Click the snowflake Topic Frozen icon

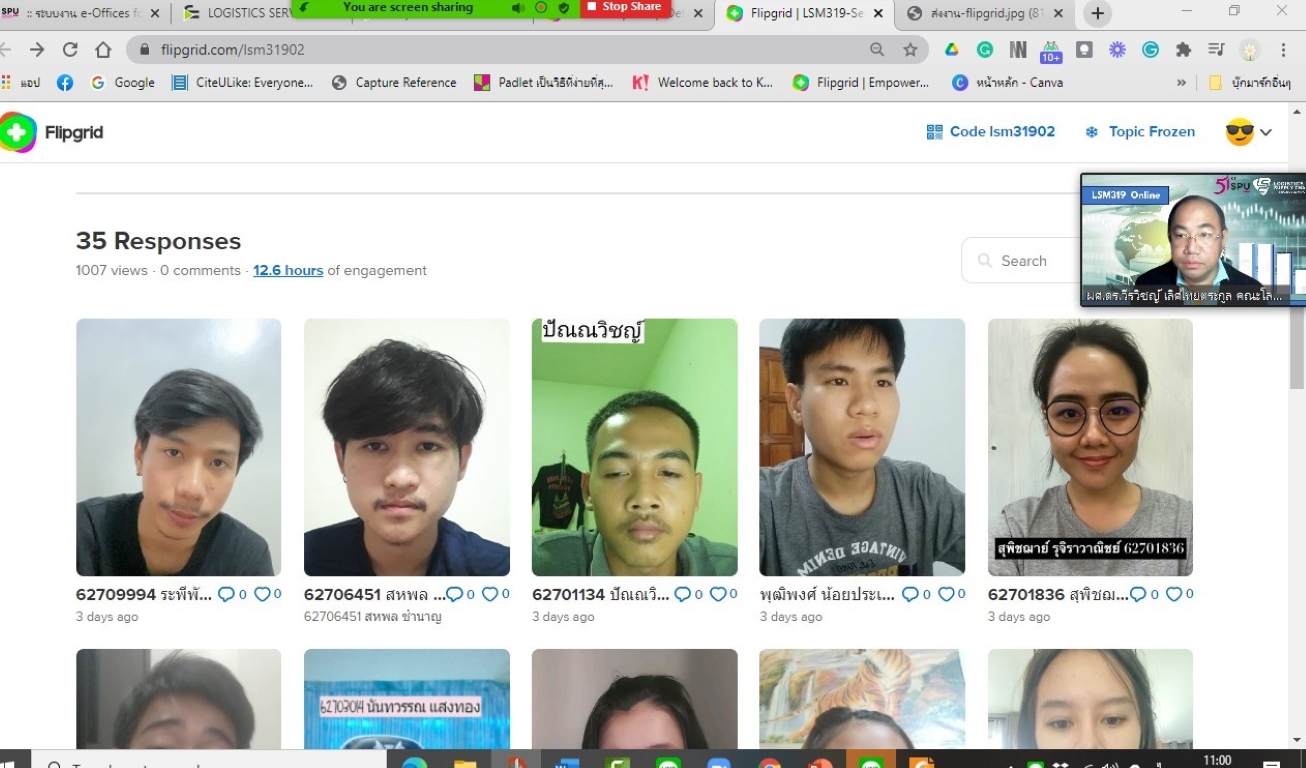pyautogui.click(x=1092, y=132)
